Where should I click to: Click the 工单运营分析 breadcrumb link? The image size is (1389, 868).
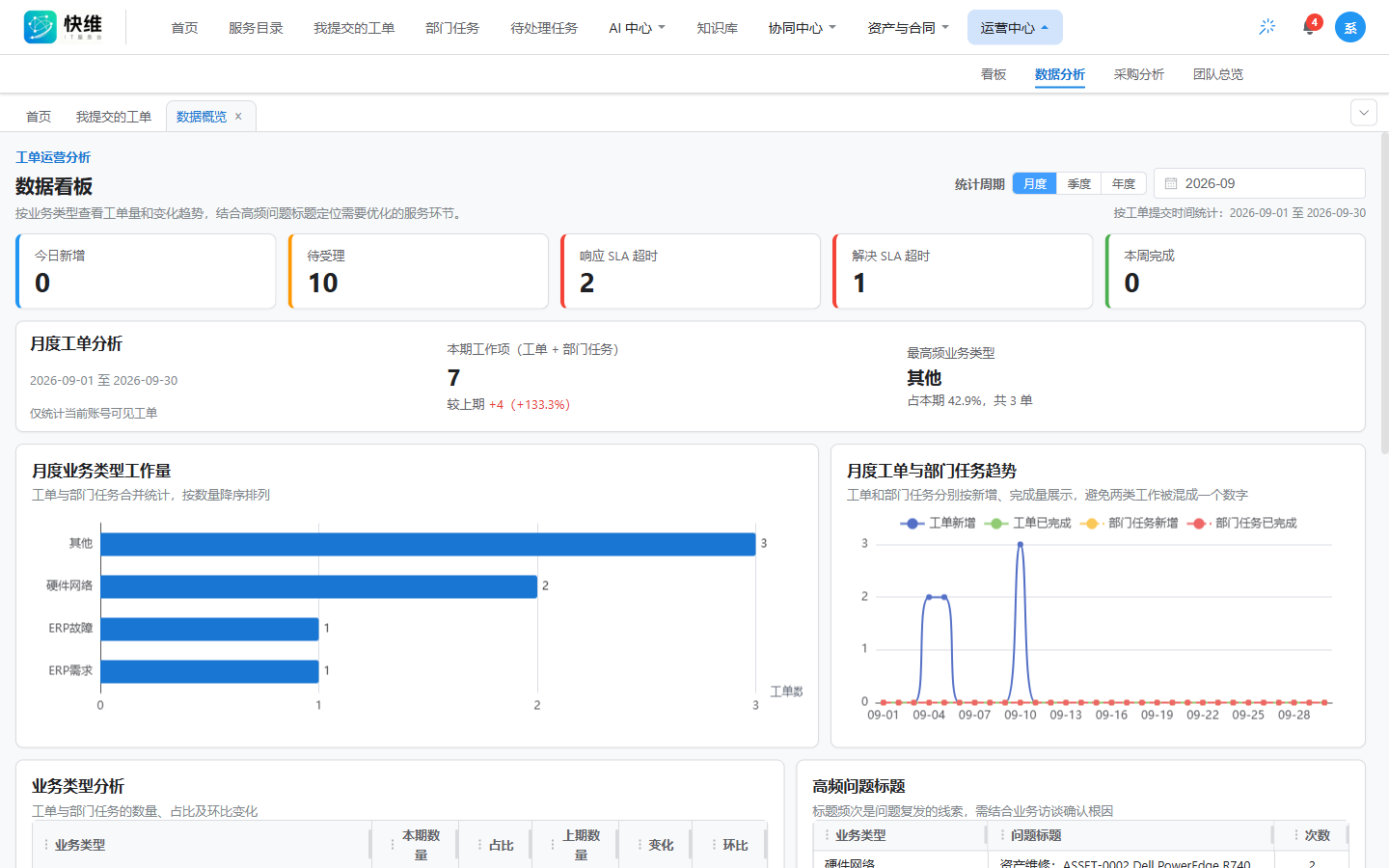53,157
